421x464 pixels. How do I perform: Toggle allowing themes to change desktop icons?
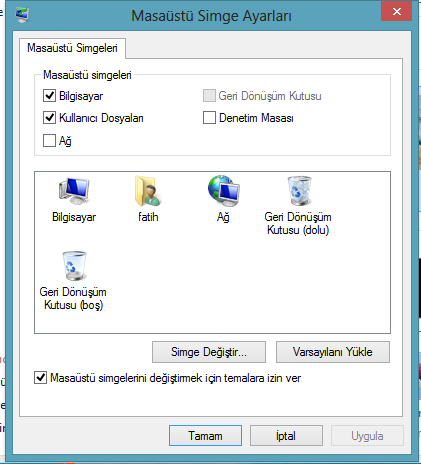pyautogui.click(x=40, y=378)
